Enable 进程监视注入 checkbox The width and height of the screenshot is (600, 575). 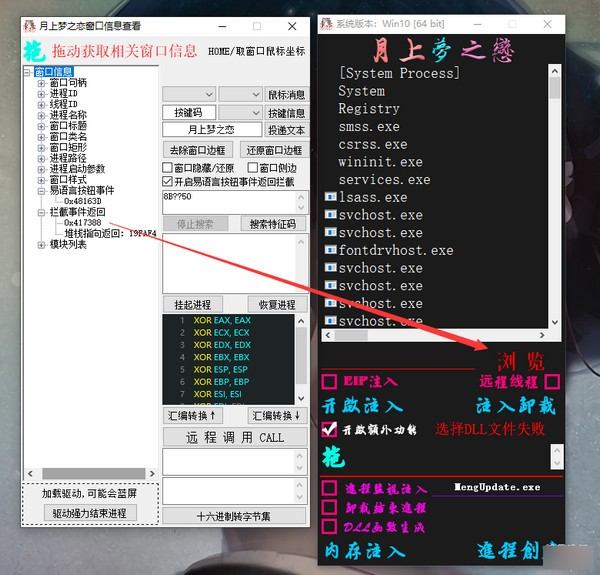[x=329, y=488]
